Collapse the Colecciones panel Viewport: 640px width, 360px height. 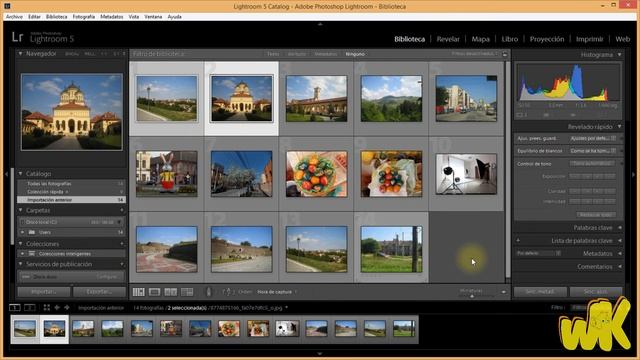20,244
